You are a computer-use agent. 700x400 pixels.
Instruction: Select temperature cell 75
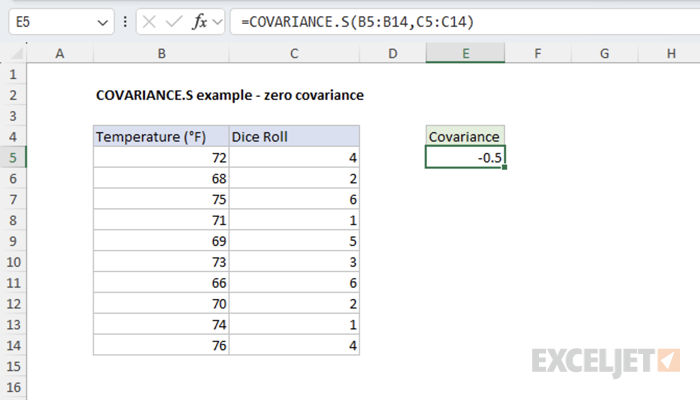click(161, 199)
